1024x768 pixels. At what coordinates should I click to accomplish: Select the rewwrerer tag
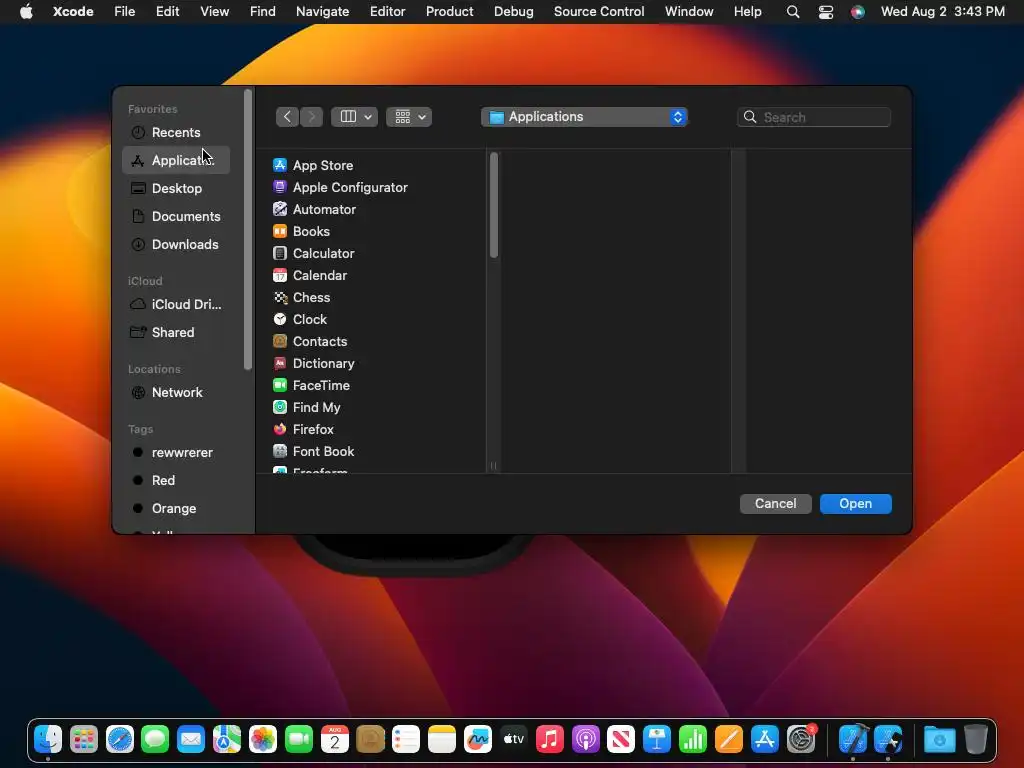(176, 453)
